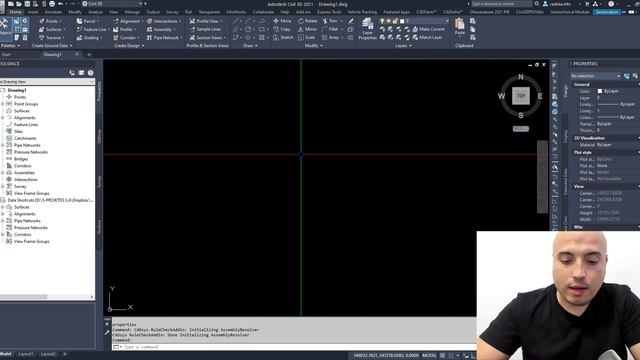Click the Profile View tool
640x360 pixels.
(x=206, y=21)
